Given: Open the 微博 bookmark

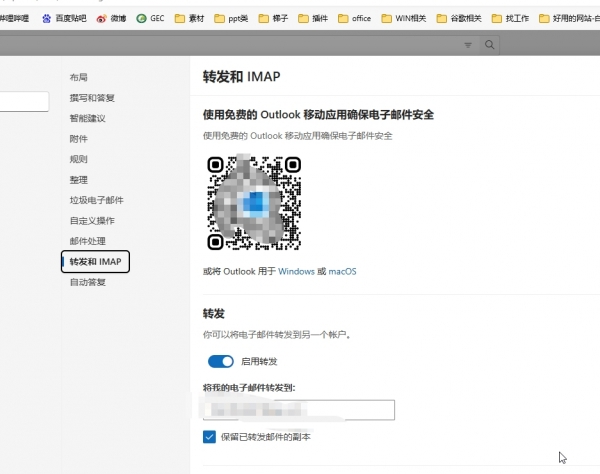Looking at the screenshot, I should [x=111, y=18].
